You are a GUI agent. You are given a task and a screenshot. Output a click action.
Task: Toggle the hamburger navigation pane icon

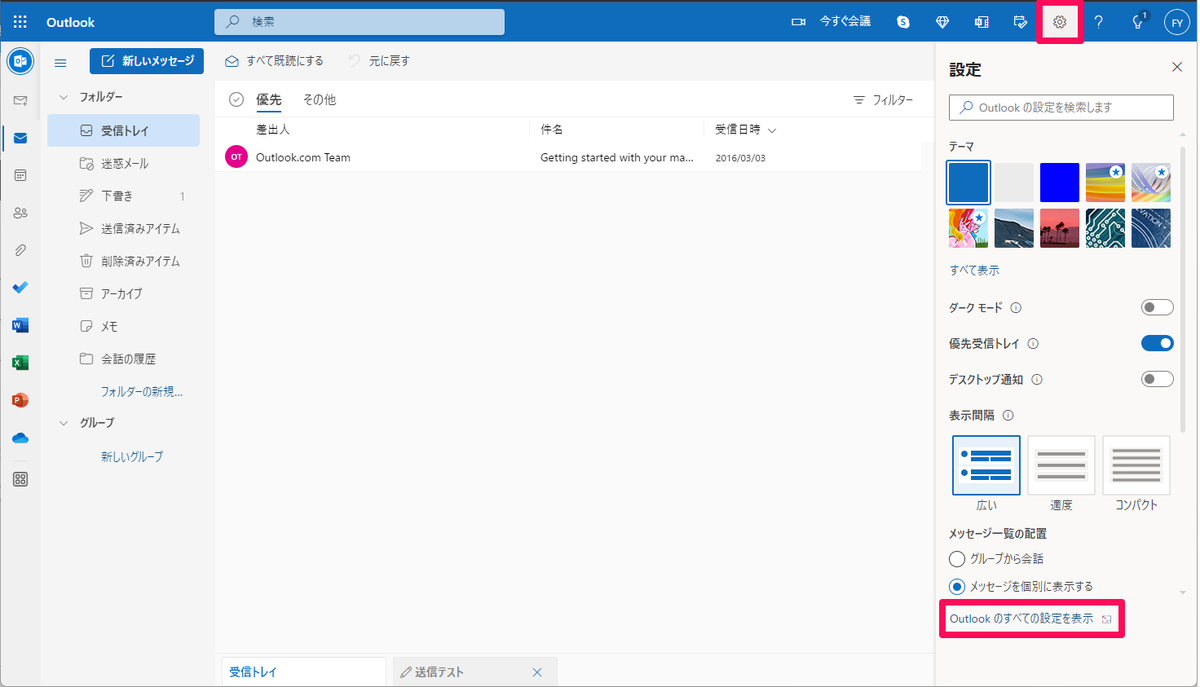coord(60,62)
